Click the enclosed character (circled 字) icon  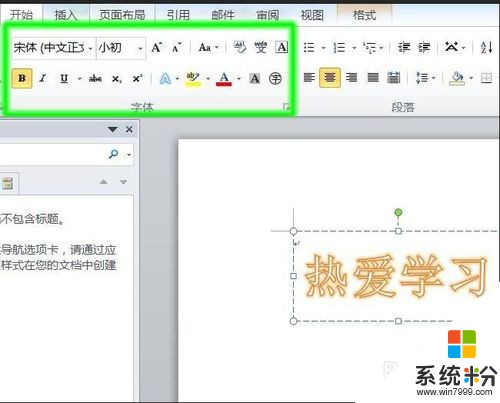[275, 79]
